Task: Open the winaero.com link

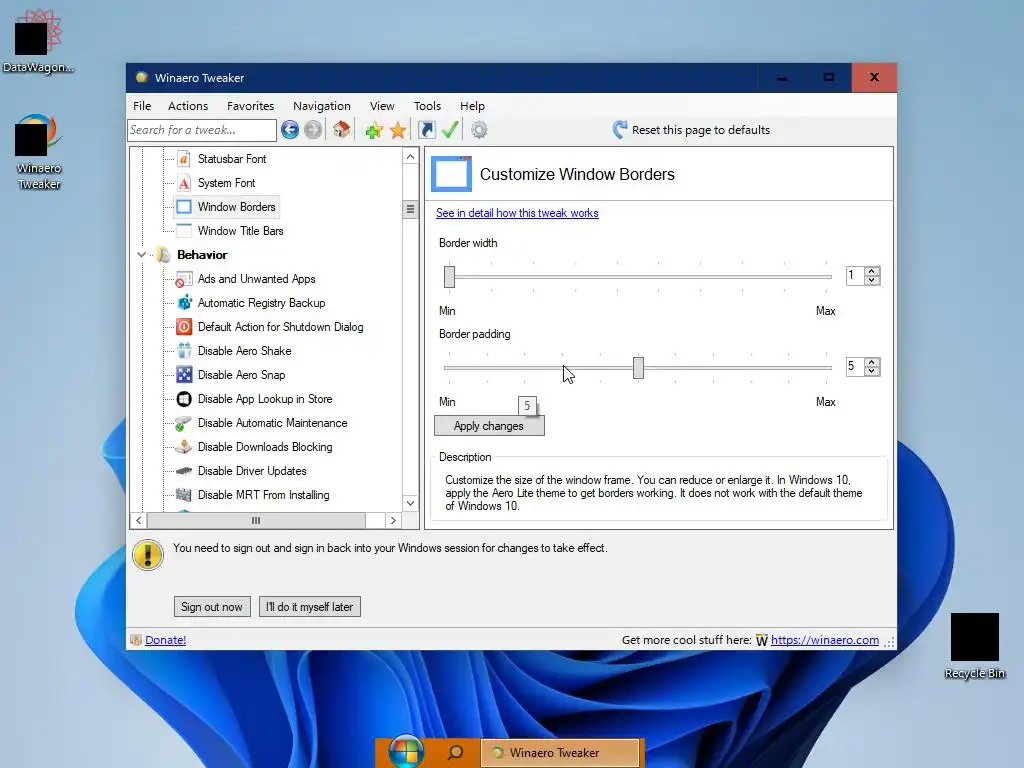Action: [x=825, y=640]
